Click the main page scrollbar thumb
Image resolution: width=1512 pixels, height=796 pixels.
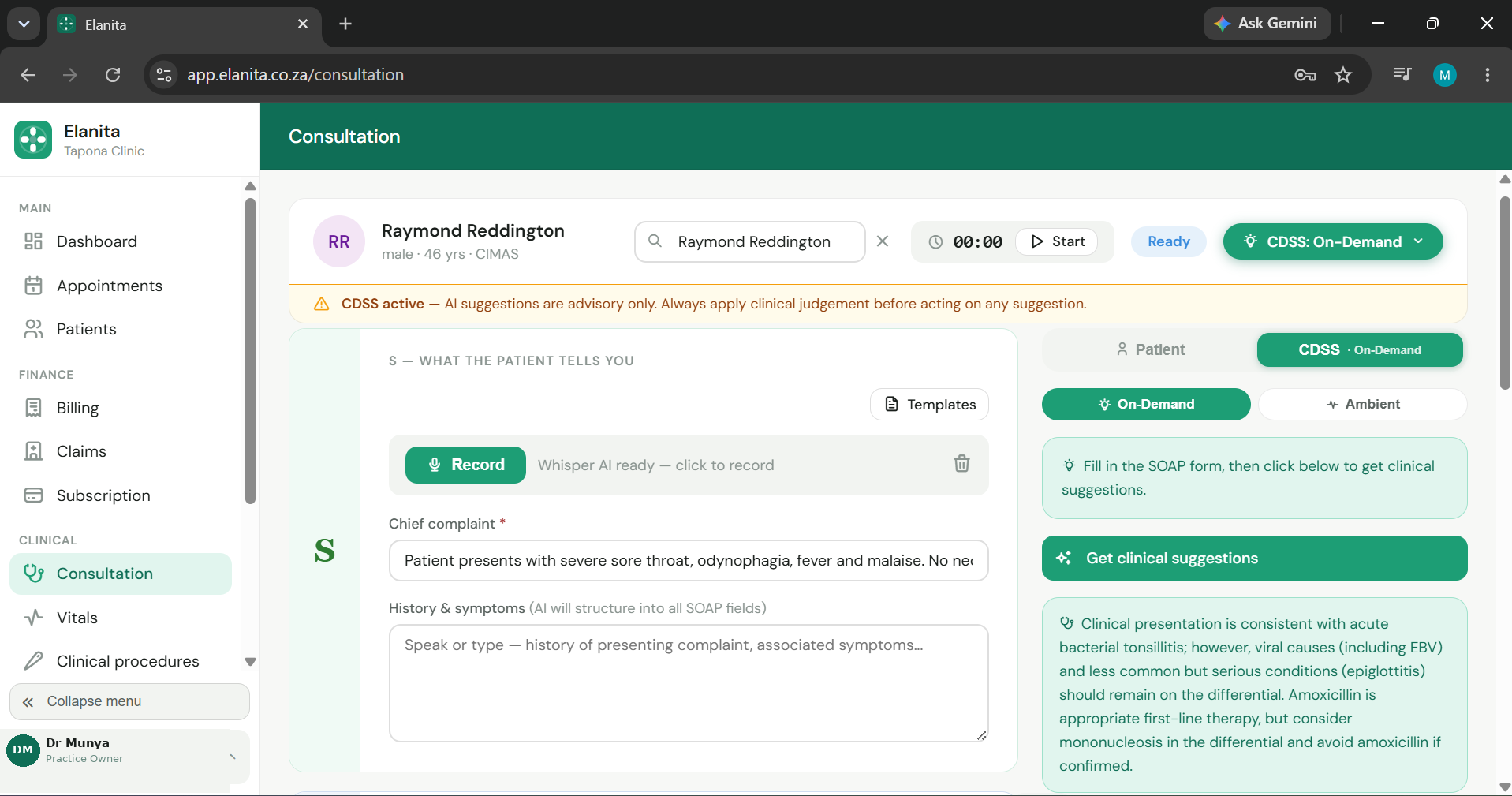point(1505,292)
